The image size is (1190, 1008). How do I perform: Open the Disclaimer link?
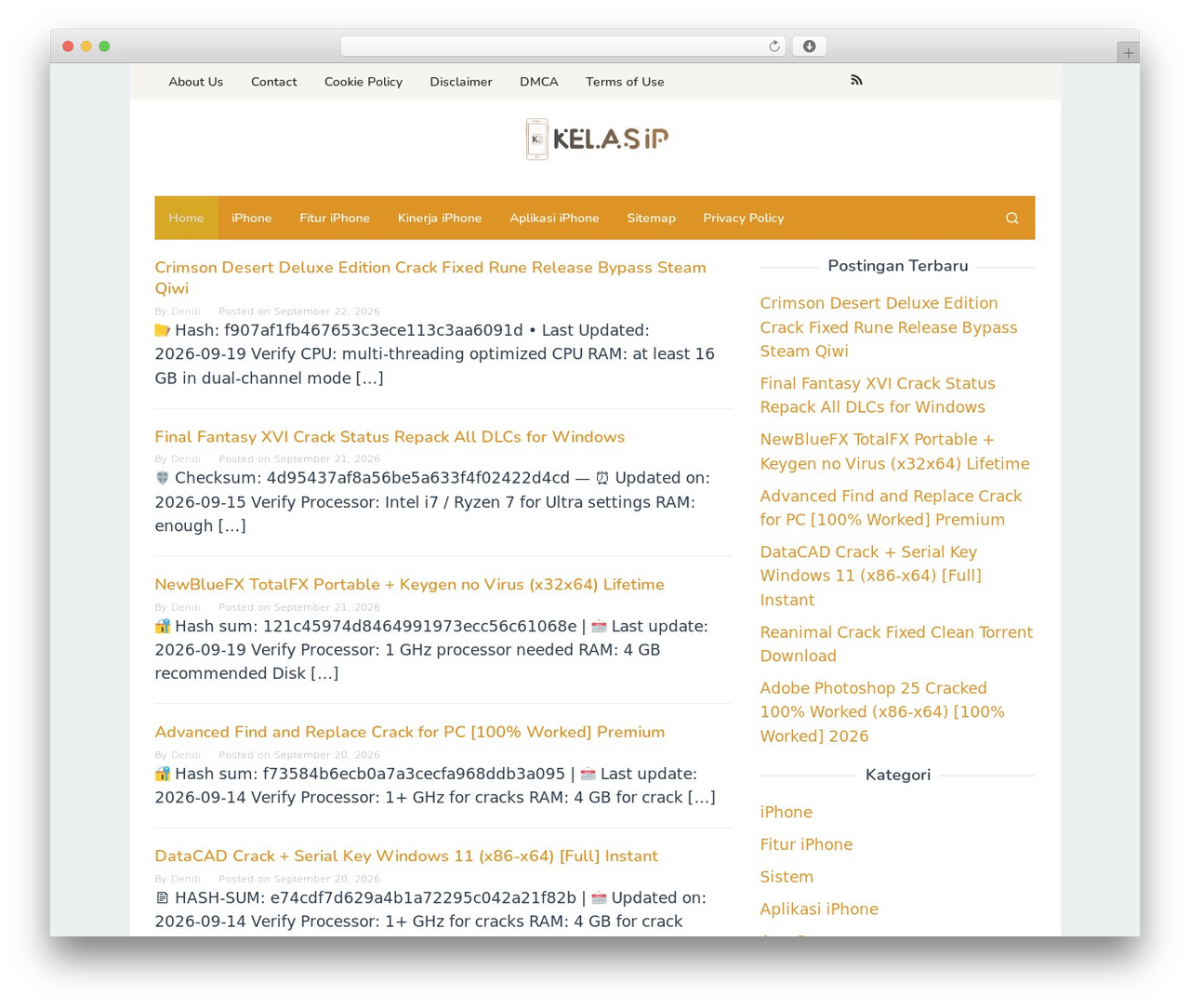tap(461, 82)
